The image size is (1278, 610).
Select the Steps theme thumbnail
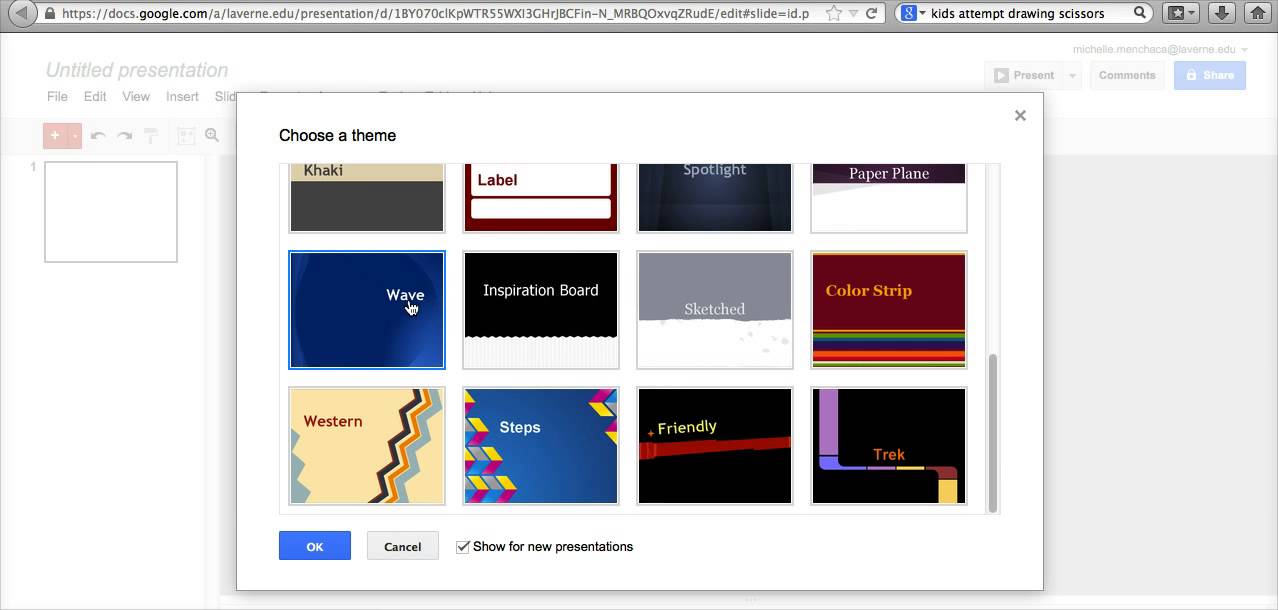click(x=541, y=446)
